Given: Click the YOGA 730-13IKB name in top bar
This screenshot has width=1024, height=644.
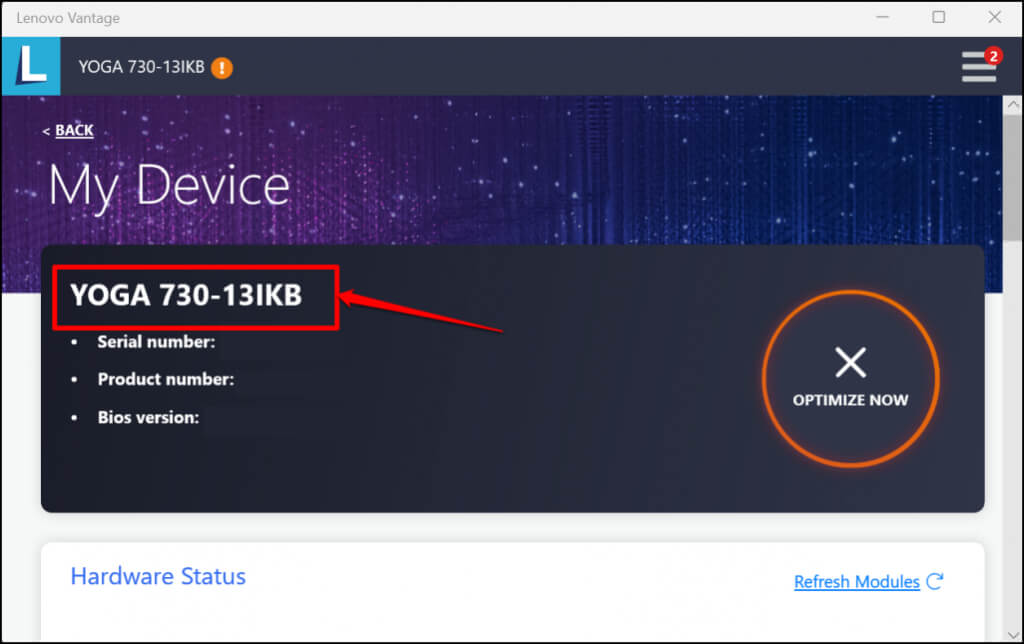Looking at the screenshot, I should pyautogui.click(x=141, y=67).
